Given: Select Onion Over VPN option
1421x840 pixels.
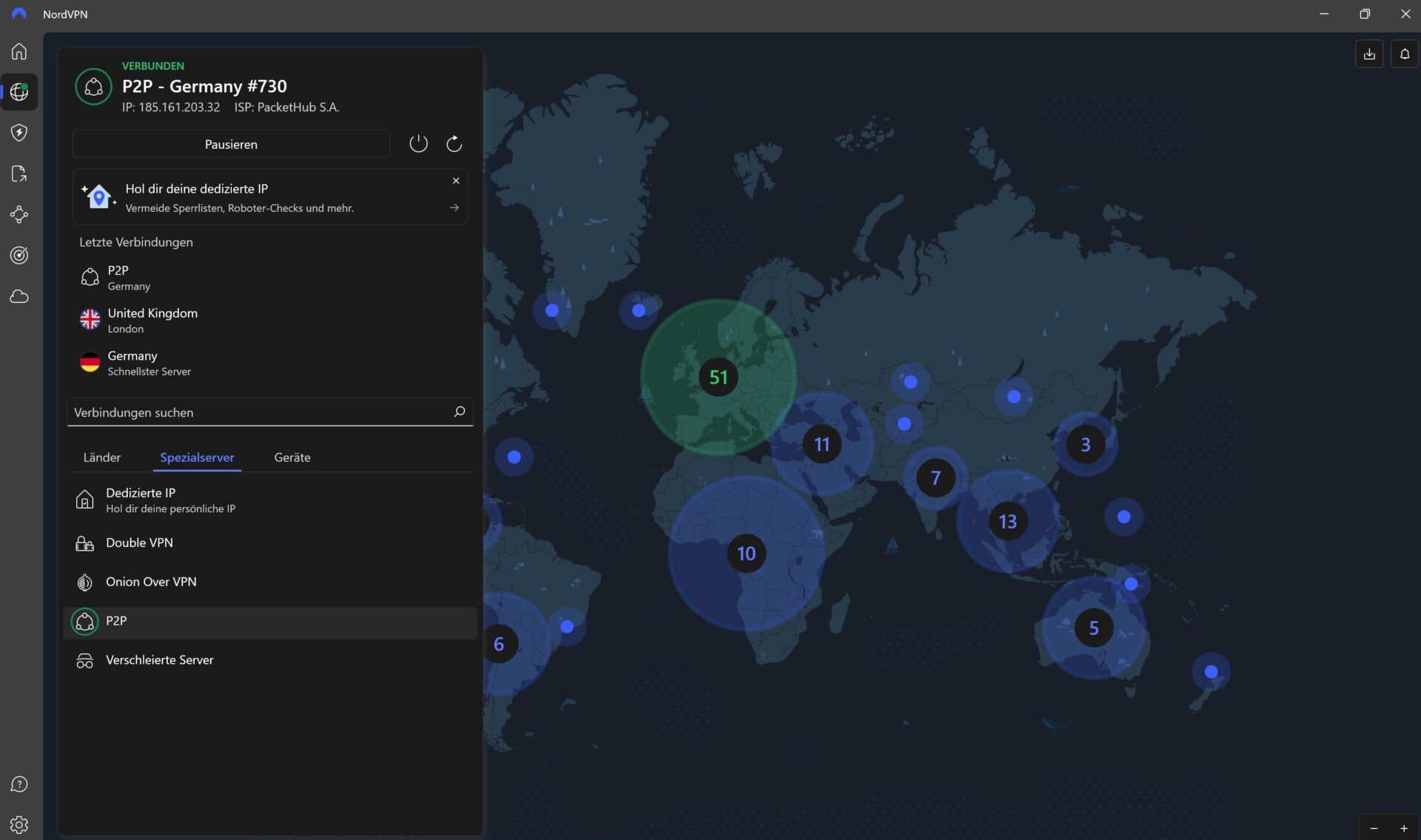Looking at the screenshot, I should (270, 582).
